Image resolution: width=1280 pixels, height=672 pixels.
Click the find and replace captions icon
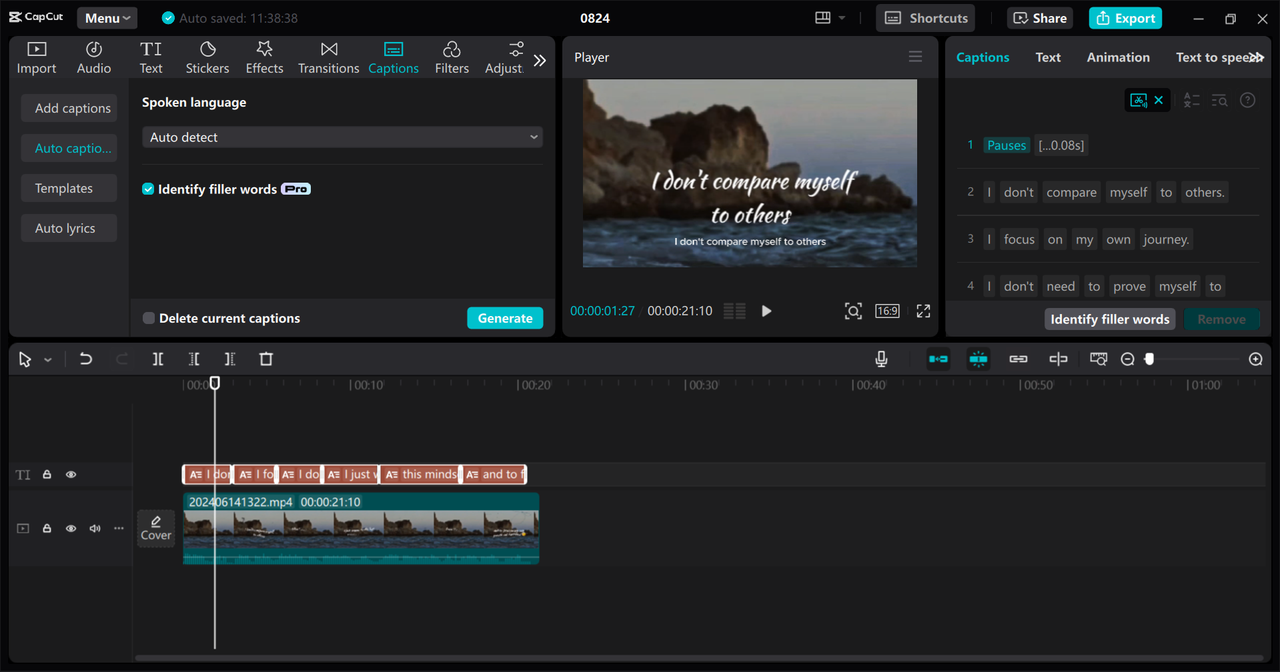click(1219, 100)
